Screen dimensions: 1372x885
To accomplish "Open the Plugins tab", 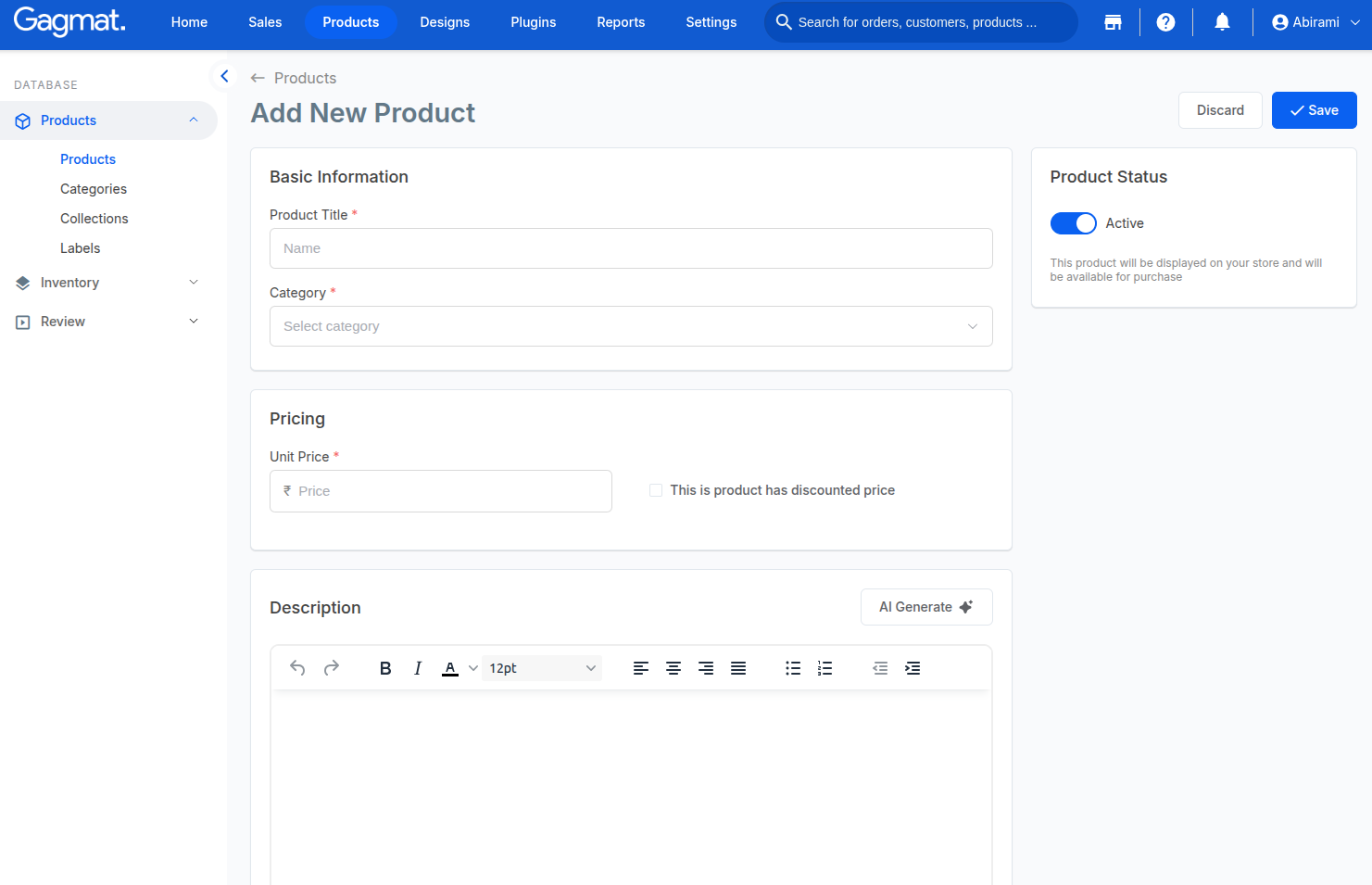I will click(534, 22).
